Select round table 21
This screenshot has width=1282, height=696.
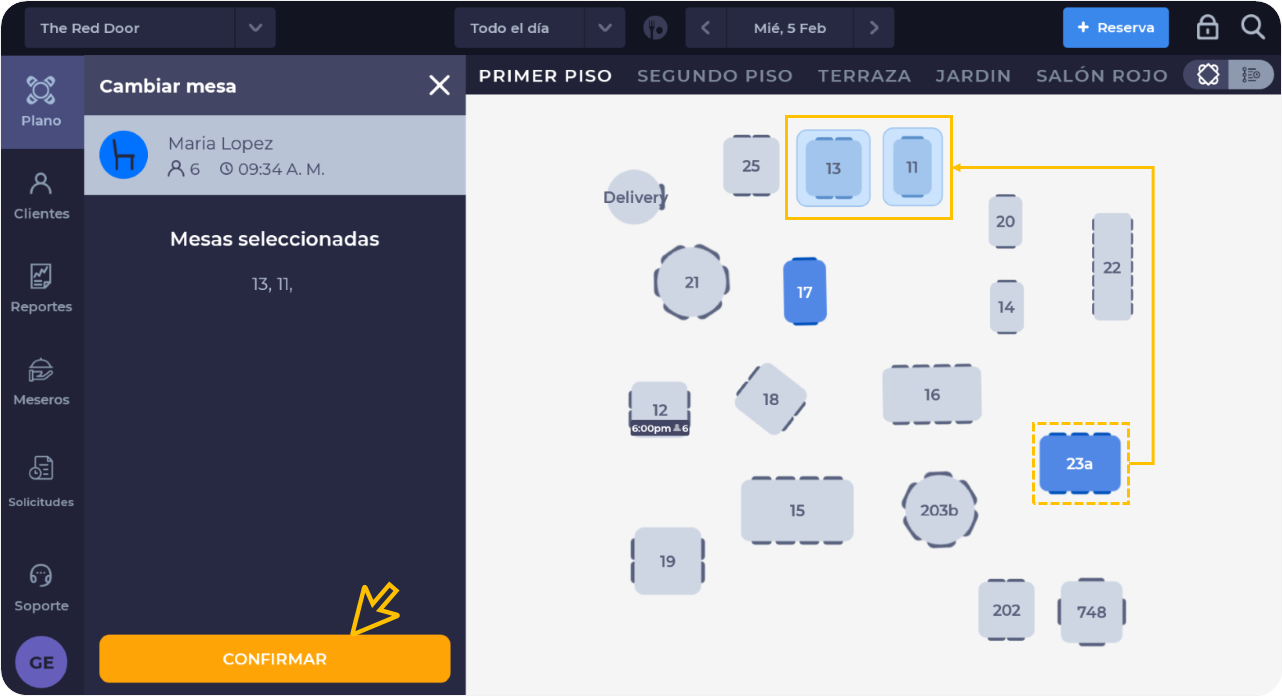[x=692, y=282]
